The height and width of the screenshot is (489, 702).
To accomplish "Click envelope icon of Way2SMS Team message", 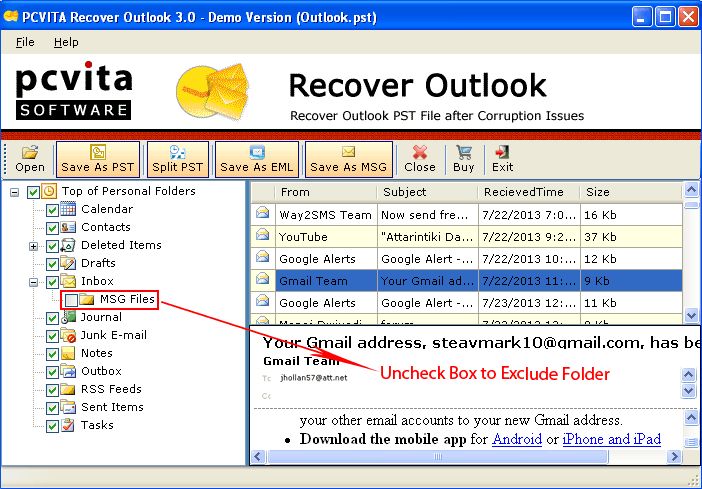I will [x=263, y=213].
